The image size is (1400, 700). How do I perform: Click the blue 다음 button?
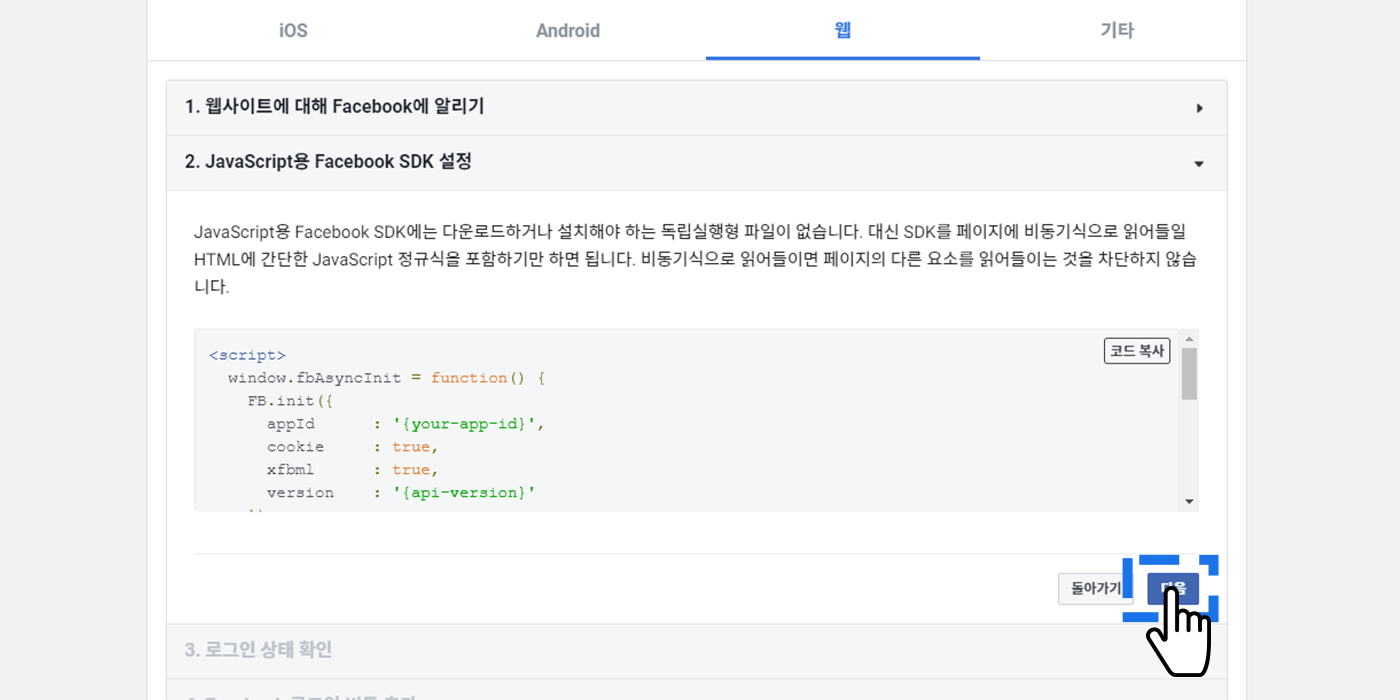tap(1173, 589)
